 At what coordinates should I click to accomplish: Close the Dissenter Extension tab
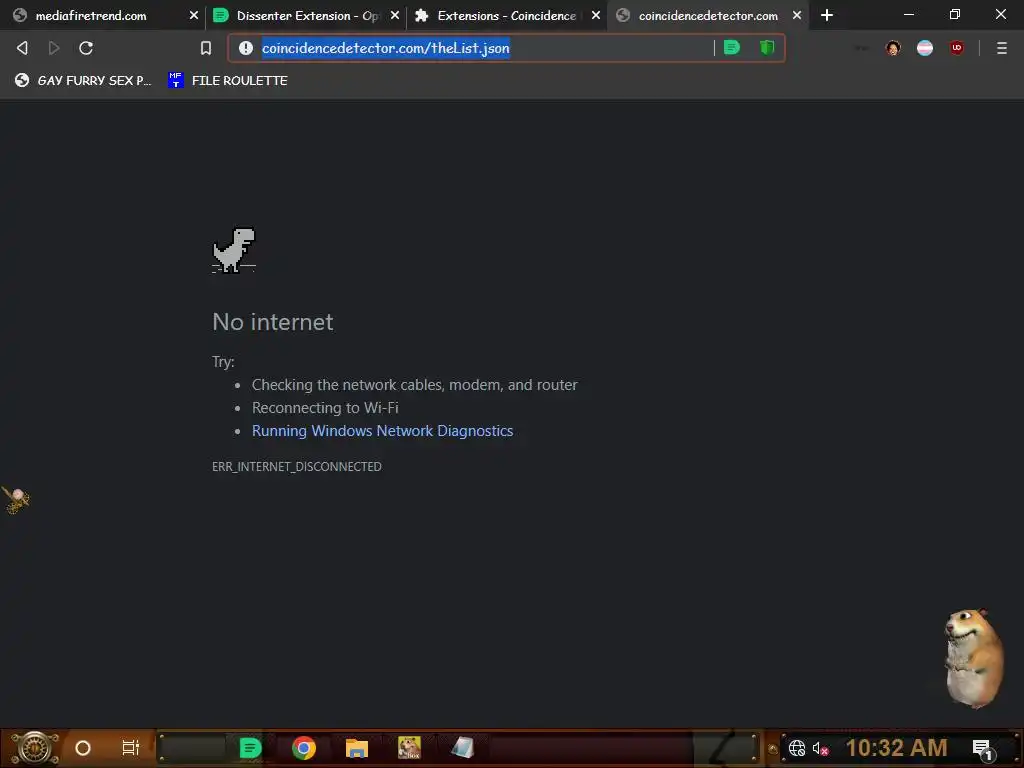click(395, 15)
